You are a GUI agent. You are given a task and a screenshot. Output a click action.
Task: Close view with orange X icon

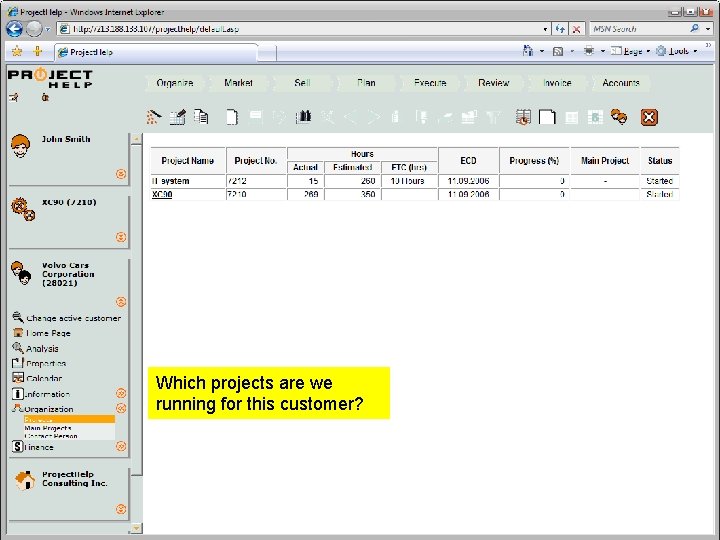pos(649,117)
